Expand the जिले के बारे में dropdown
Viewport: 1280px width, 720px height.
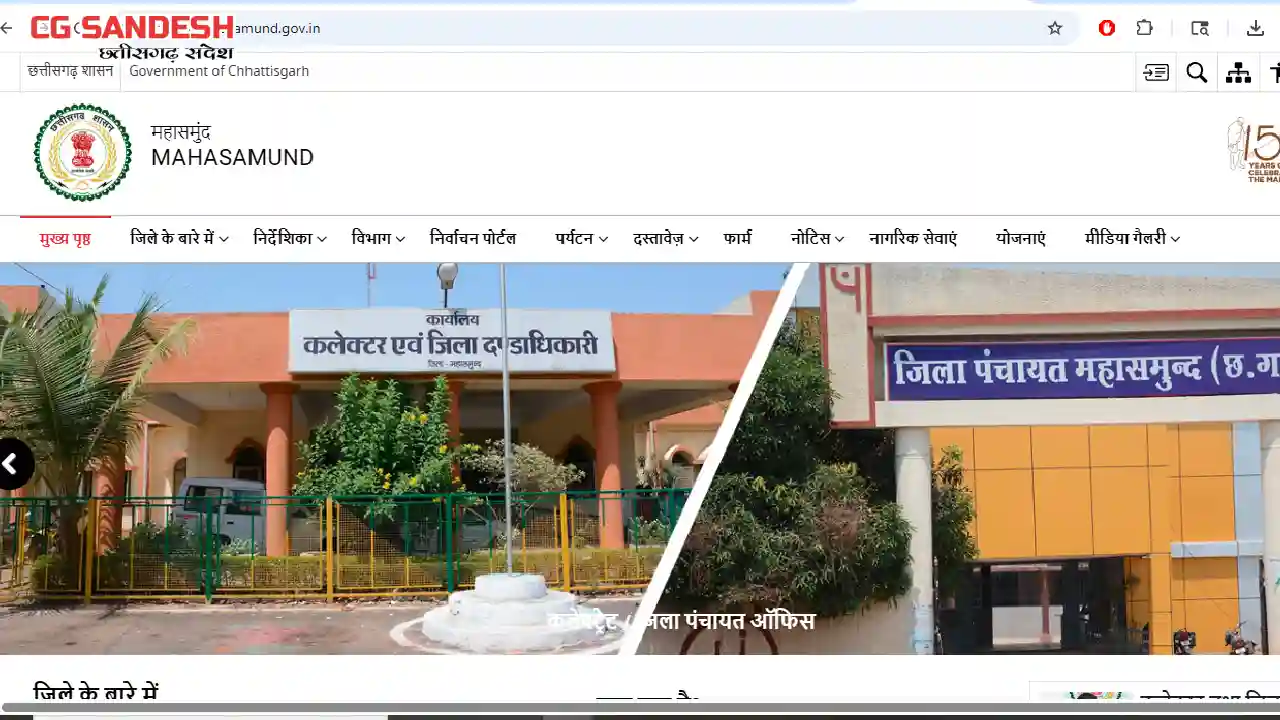(x=179, y=239)
